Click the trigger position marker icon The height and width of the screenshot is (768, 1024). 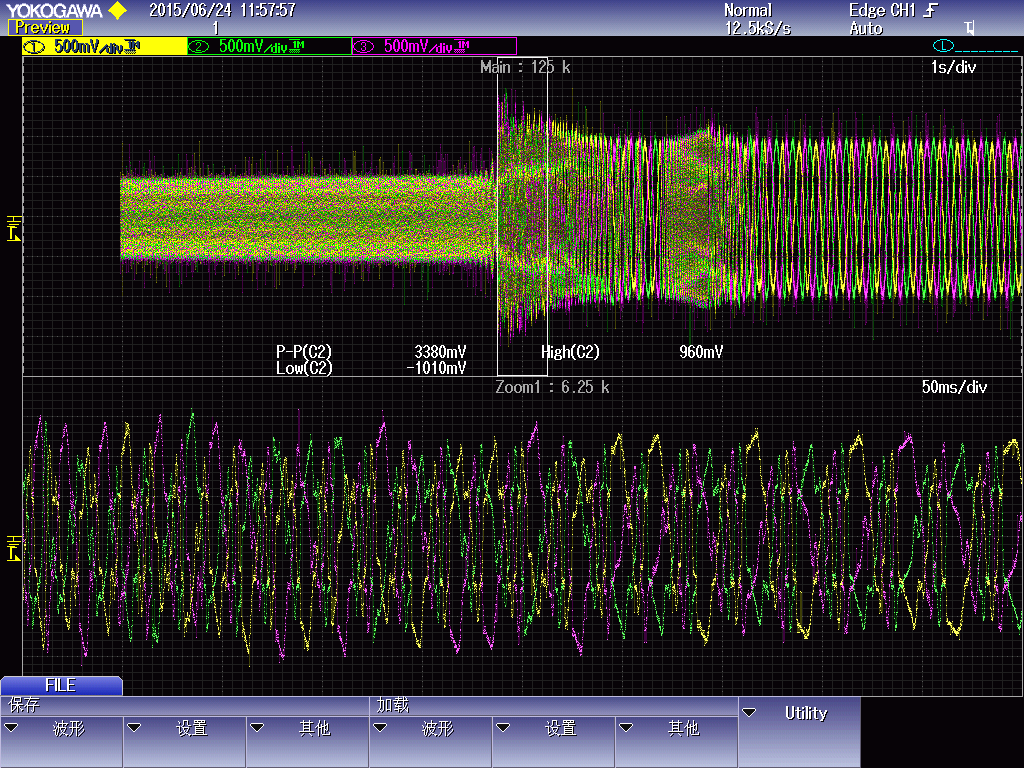[969, 28]
